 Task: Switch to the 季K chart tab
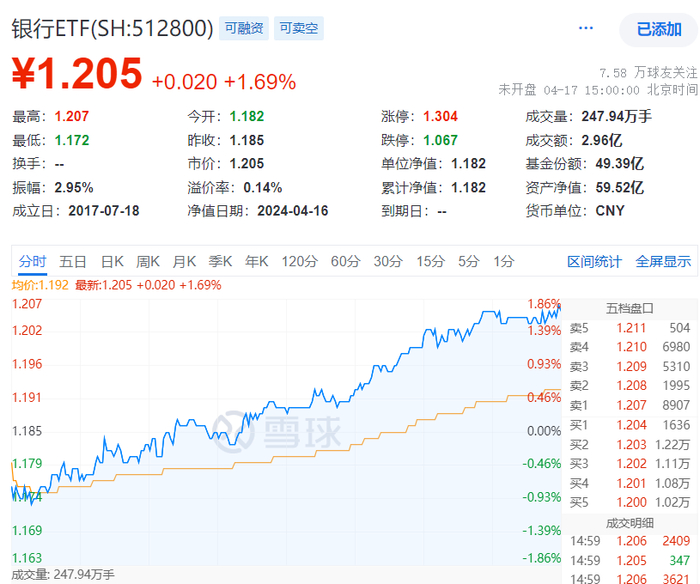(220, 261)
